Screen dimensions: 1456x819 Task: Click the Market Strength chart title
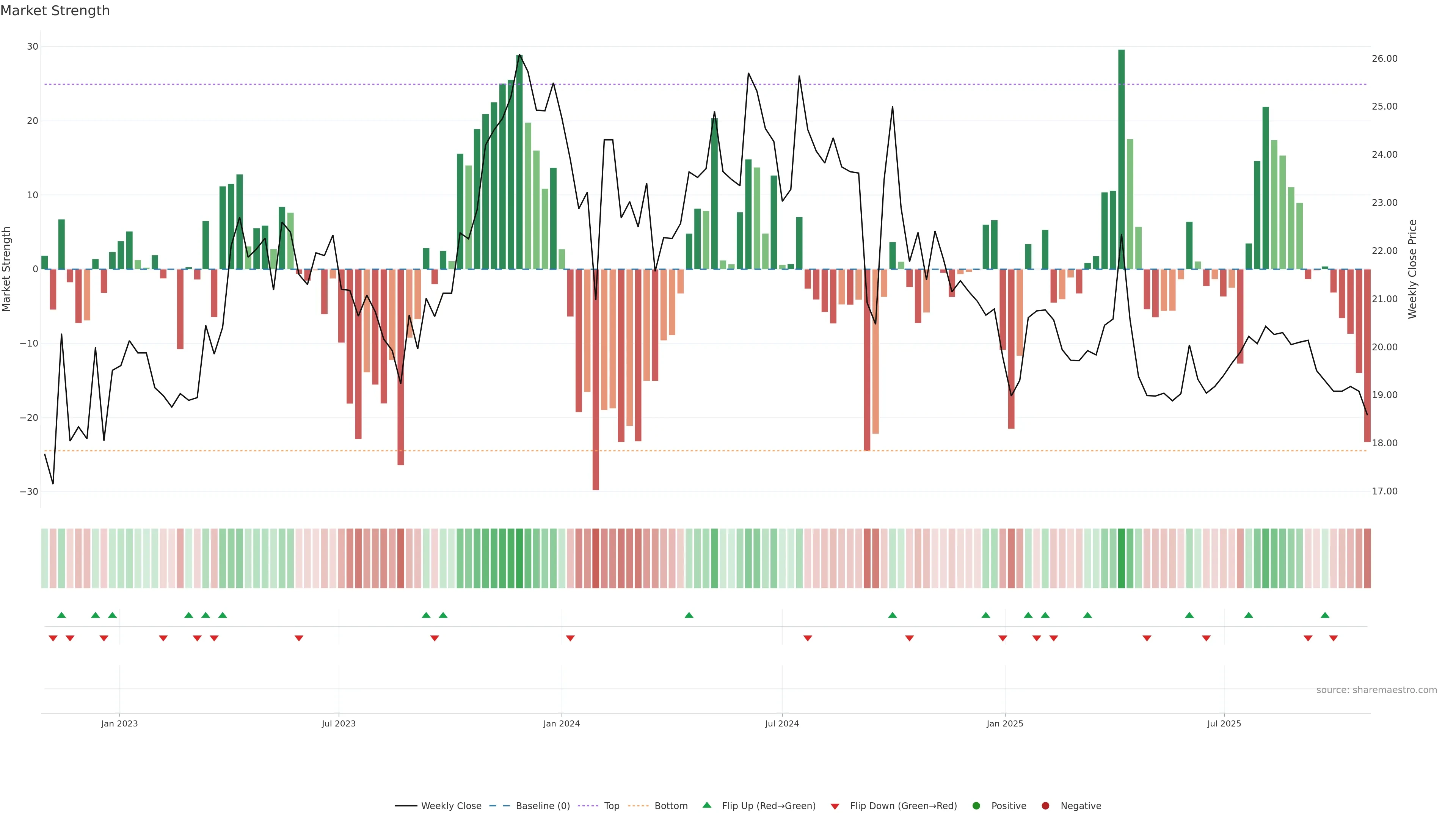[x=55, y=11]
